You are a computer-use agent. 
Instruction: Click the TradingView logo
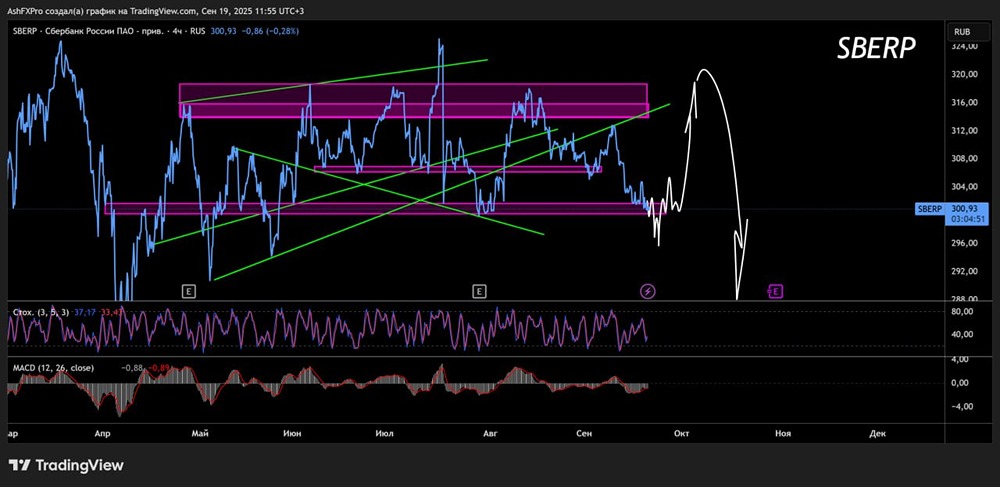tap(66, 465)
